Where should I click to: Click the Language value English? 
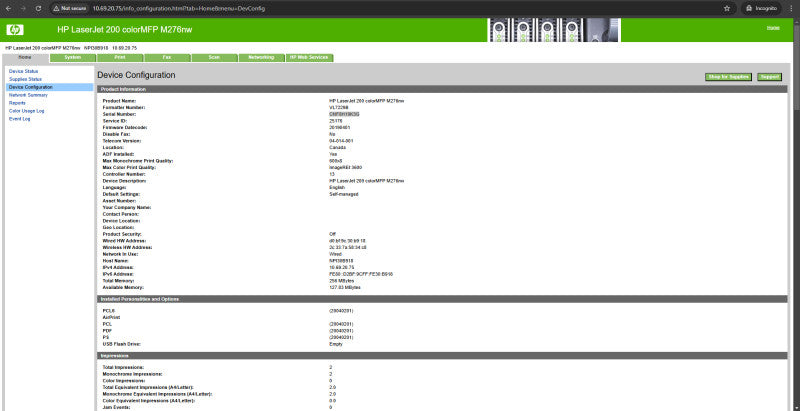(x=337, y=187)
